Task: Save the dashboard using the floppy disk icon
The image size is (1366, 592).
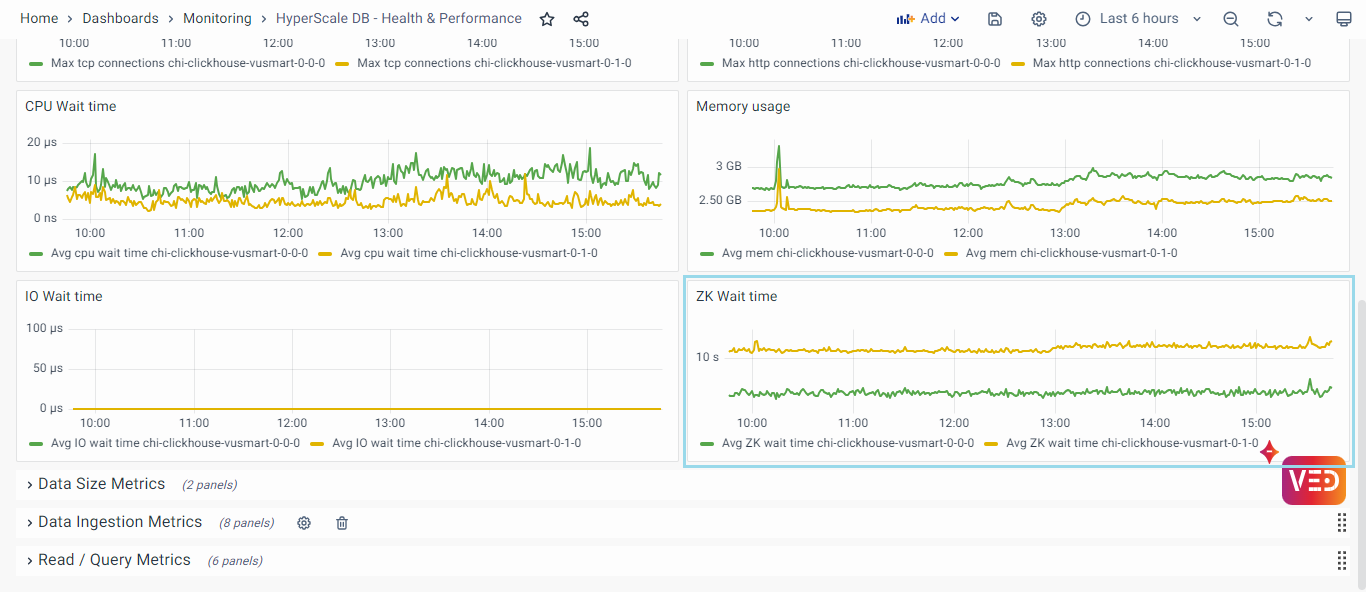Action: [x=995, y=19]
